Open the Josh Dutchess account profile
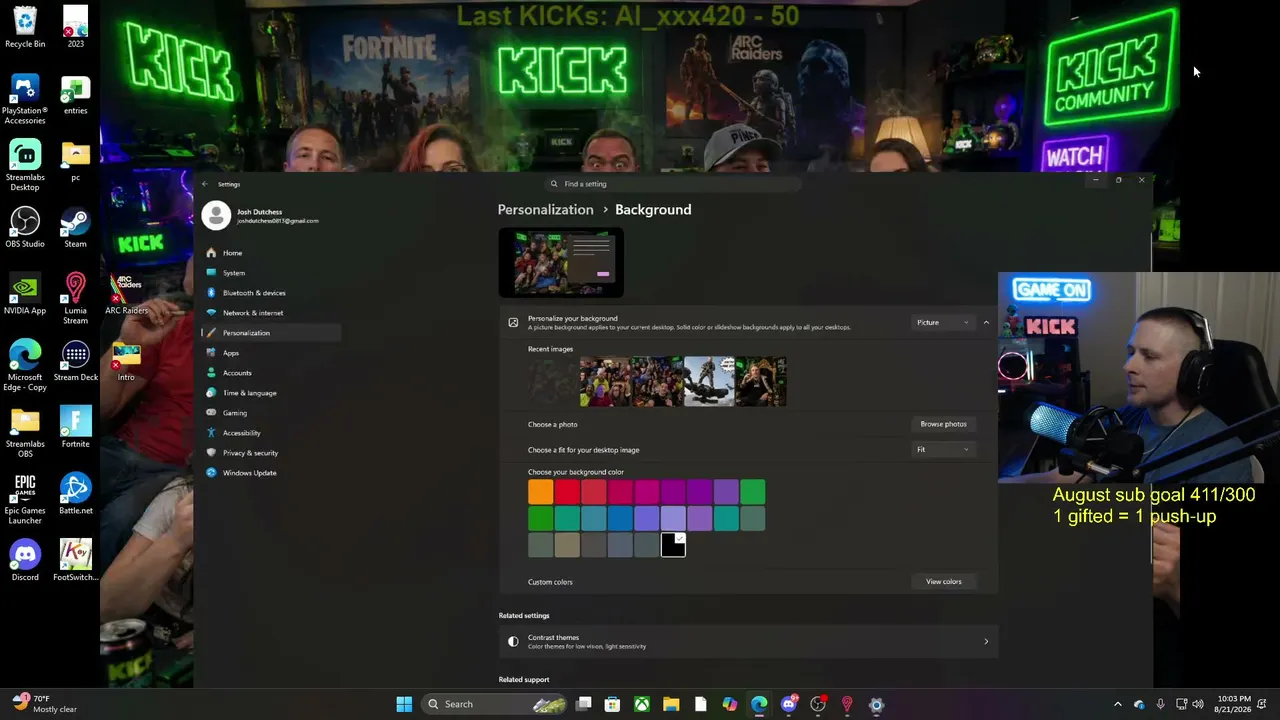The width and height of the screenshot is (1280, 720). click(261, 216)
